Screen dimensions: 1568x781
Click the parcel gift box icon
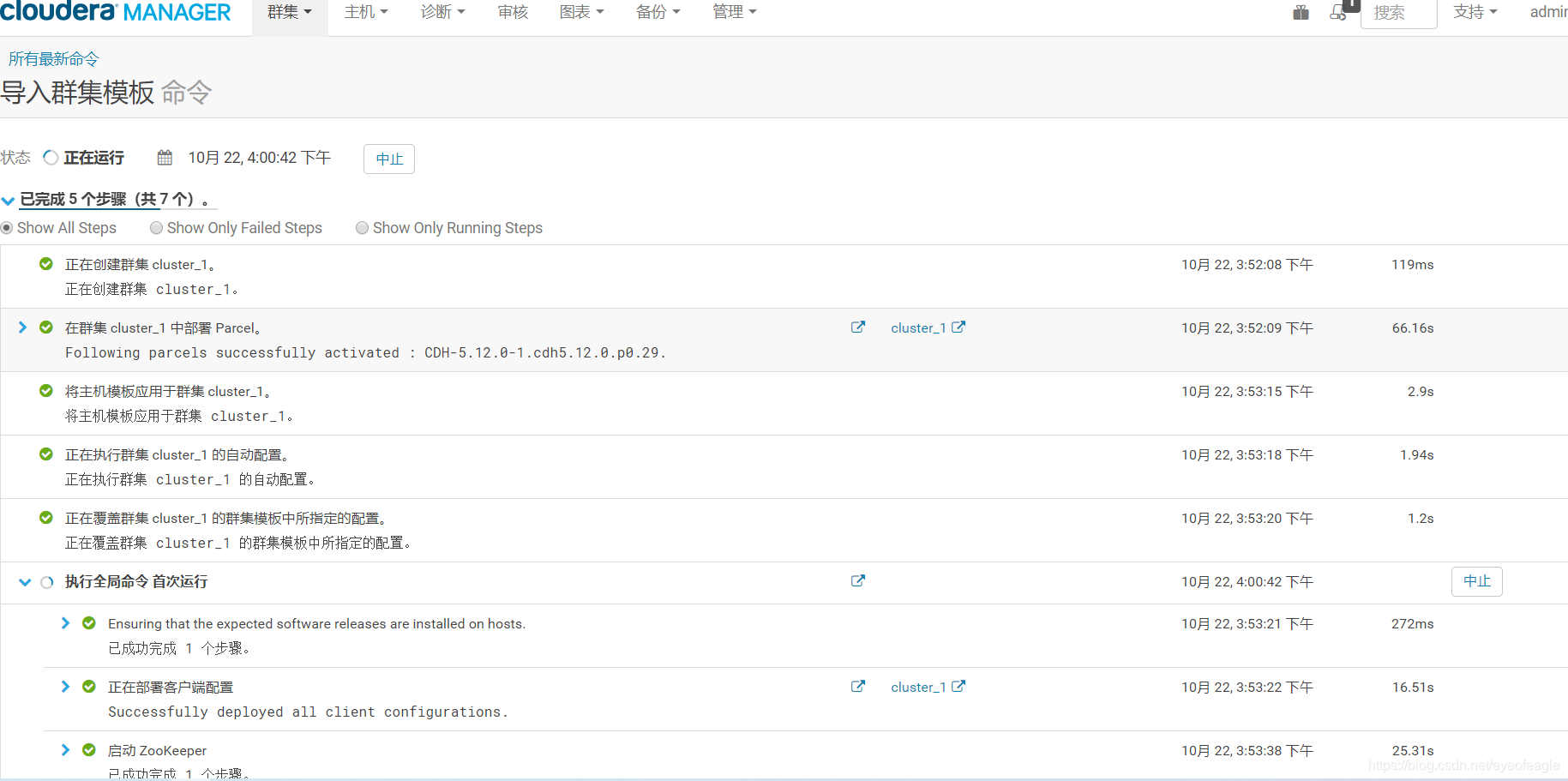1301,12
